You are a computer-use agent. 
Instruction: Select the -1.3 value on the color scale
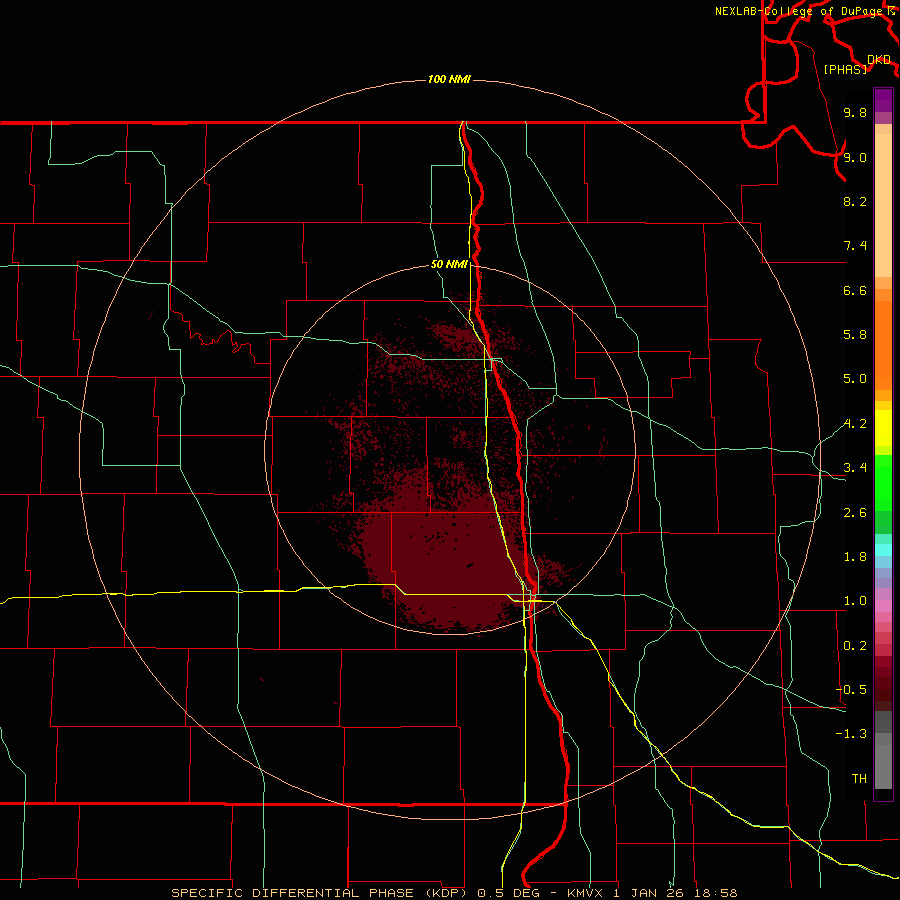click(851, 735)
